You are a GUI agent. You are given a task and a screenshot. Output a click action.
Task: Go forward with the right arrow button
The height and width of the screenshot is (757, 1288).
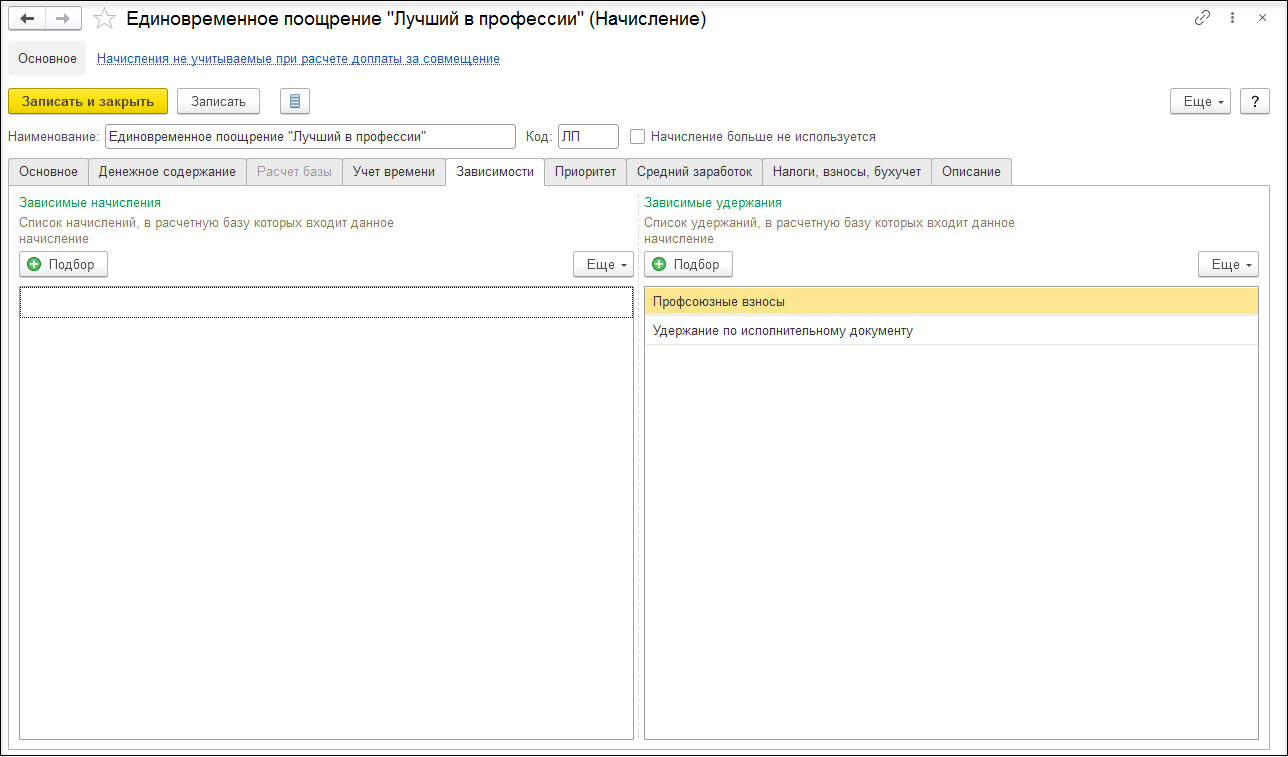[x=64, y=18]
